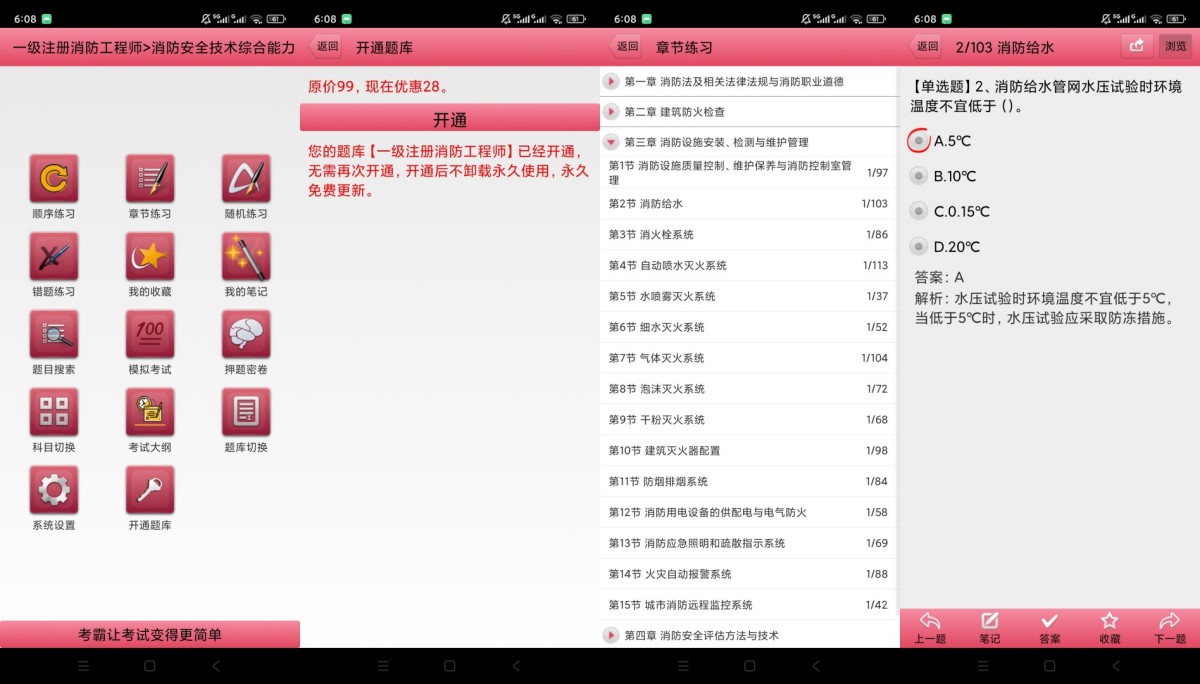Image resolution: width=1200 pixels, height=684 pixels.
Task: Tap 返回 on 章节练习 screen
Action: (627, 46)
